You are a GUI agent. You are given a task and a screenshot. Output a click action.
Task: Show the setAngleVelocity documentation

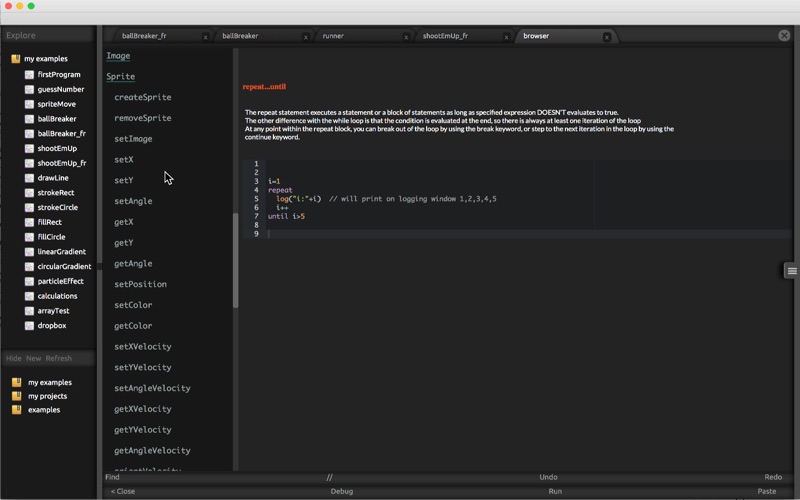153,388
